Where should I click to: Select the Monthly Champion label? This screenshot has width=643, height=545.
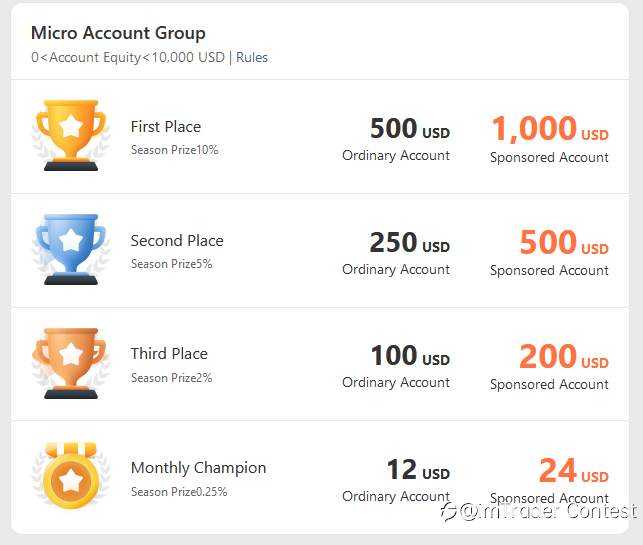(198, 468)
